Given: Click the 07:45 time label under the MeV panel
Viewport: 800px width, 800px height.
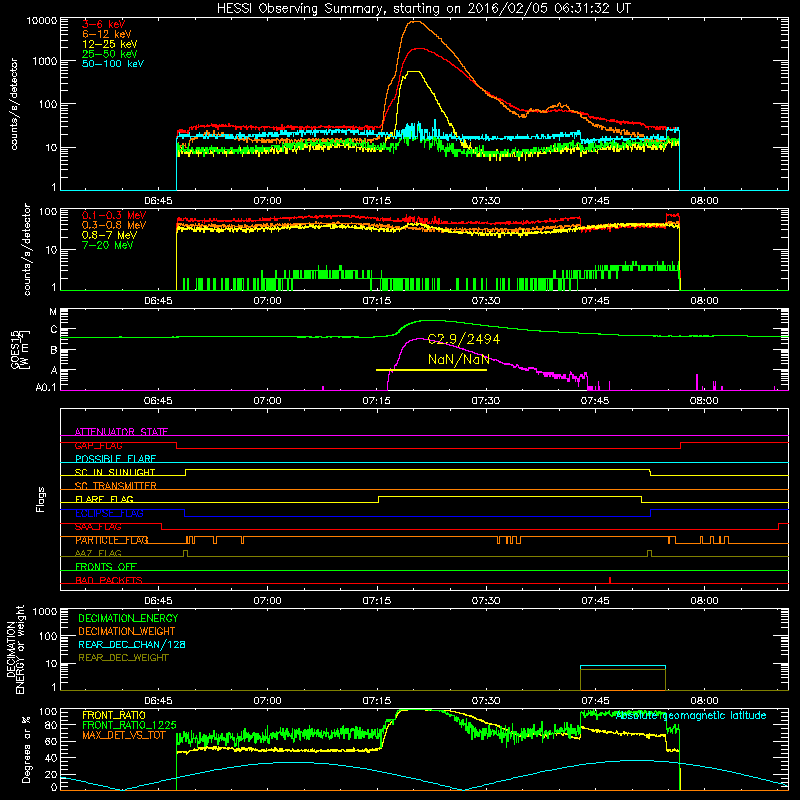Looking at the screenshot, I should 595,301.
